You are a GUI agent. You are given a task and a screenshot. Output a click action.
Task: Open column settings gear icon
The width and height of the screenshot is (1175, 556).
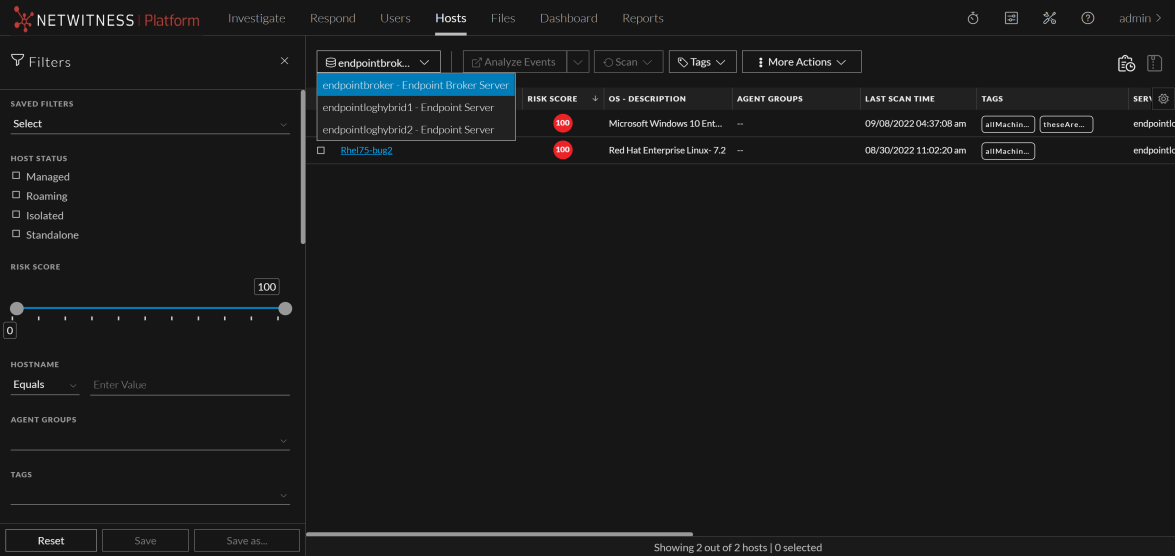point(1163,98)
